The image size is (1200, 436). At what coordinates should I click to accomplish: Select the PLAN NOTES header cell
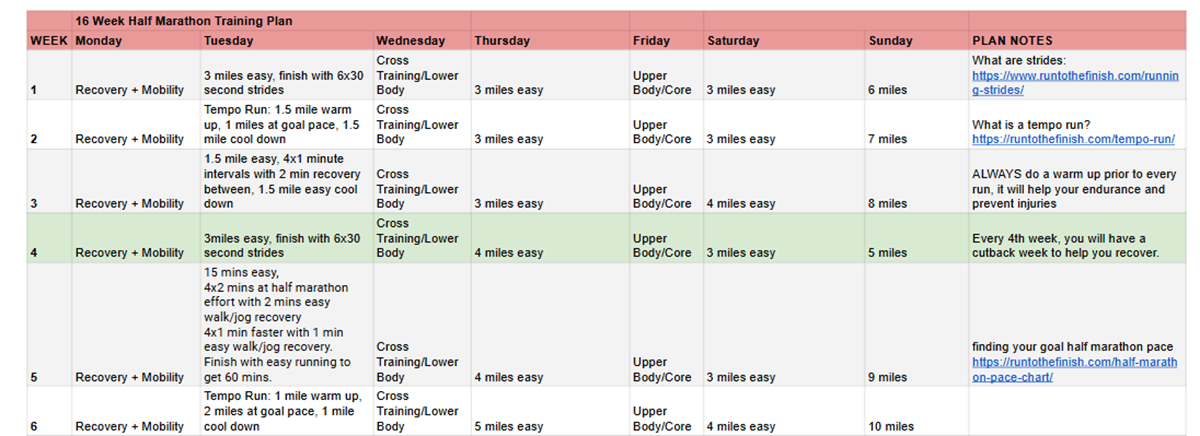pyautogui.click(x=1012, y=41)
